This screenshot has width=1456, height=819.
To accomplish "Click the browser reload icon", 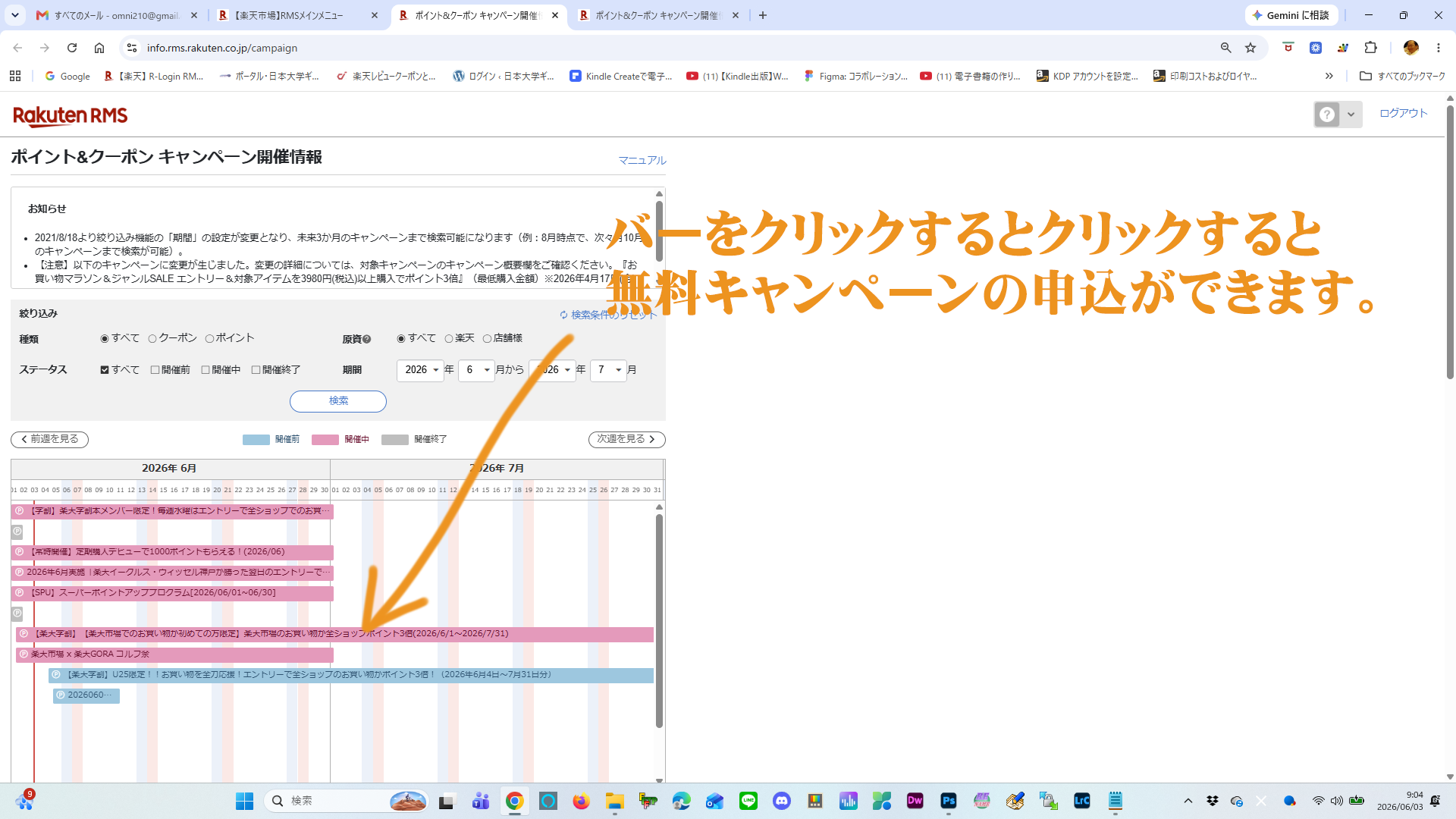I will point(72,48).
